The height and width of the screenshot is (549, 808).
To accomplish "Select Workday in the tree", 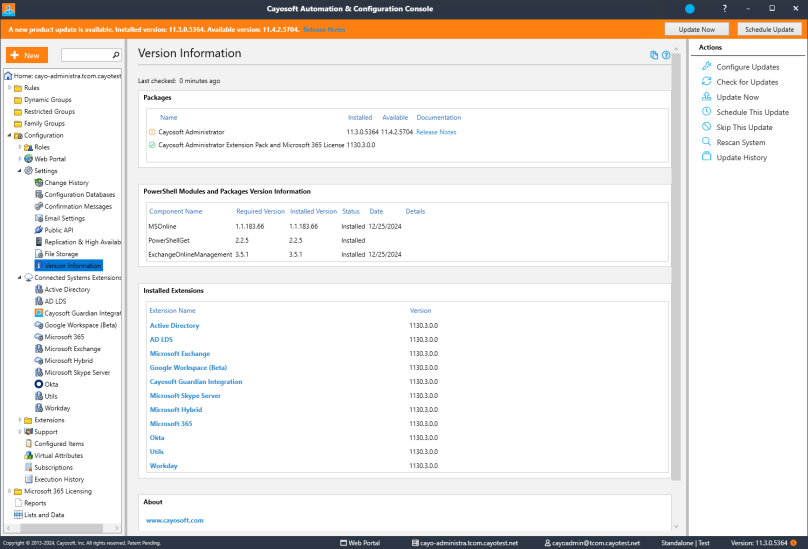I will [57, 408].
